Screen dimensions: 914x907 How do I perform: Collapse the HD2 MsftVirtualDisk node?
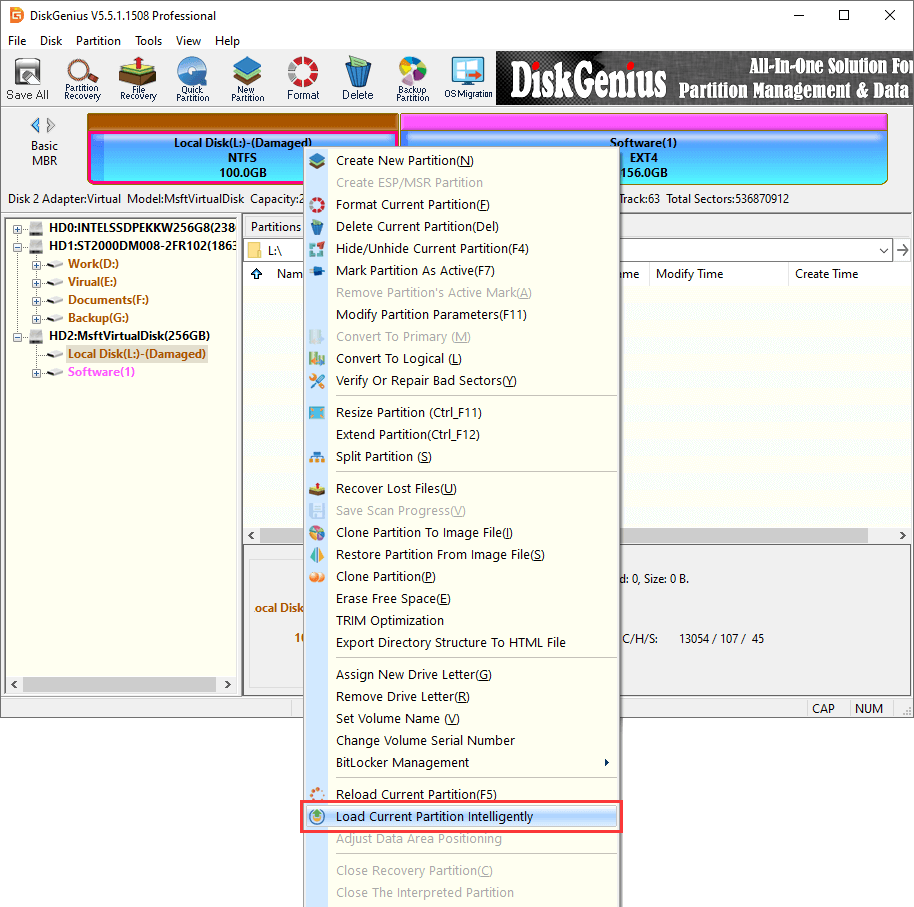click(17, 338)
